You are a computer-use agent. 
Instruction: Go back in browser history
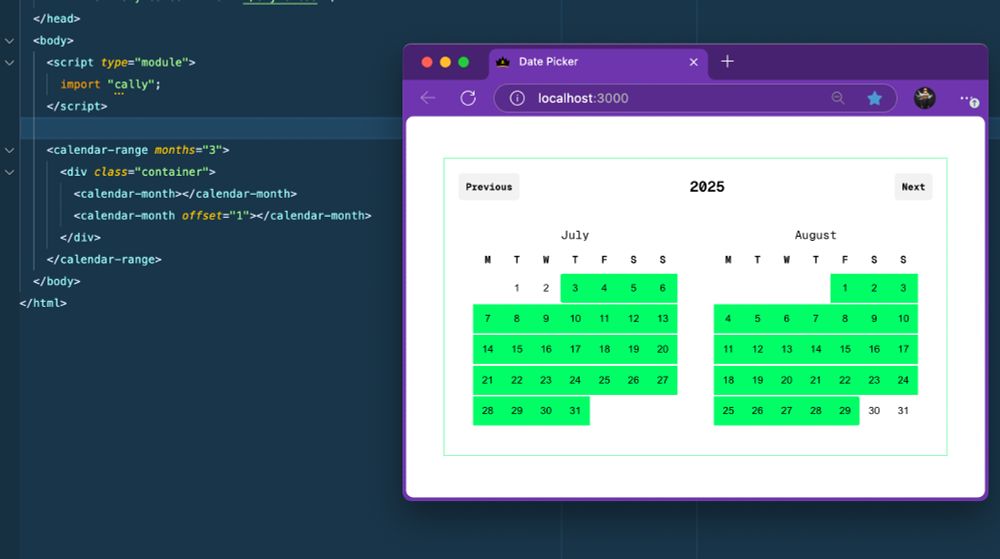click(428, 98)
